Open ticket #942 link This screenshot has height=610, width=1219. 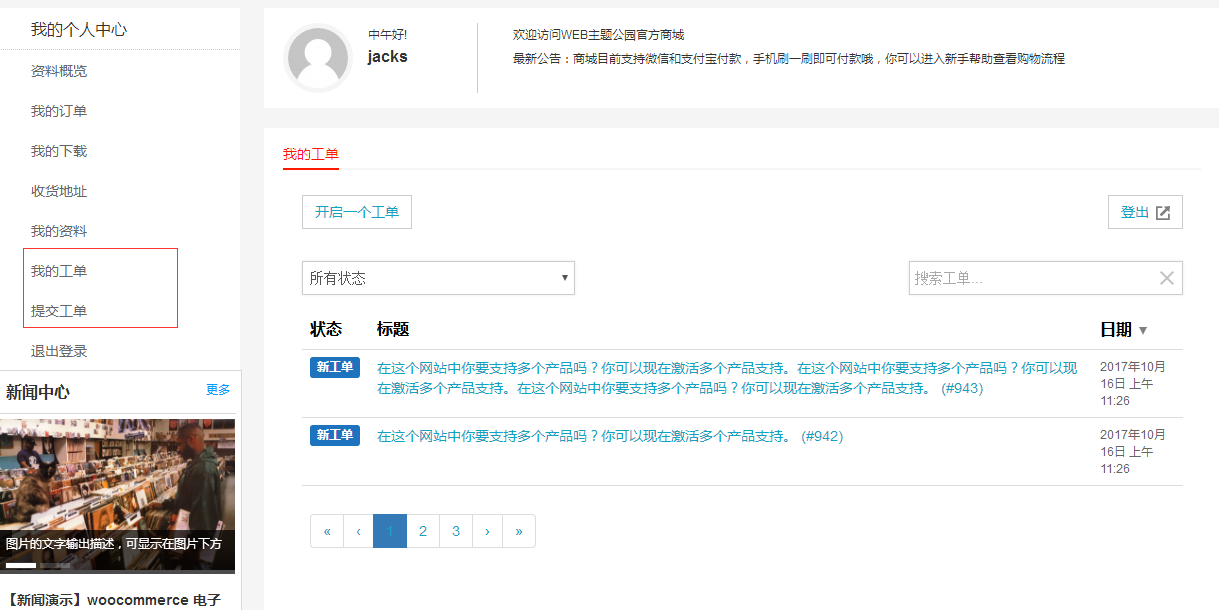tap(609, 436)
